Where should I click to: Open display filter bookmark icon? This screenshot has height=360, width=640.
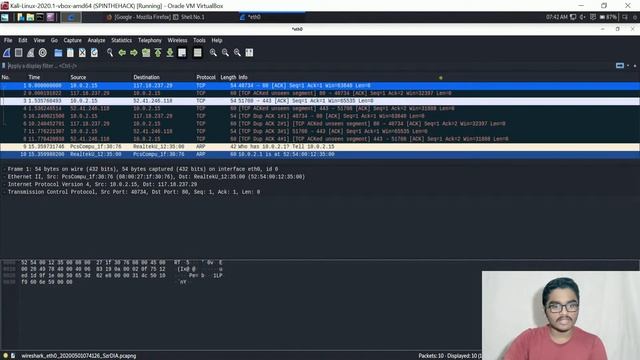(4, 66)
